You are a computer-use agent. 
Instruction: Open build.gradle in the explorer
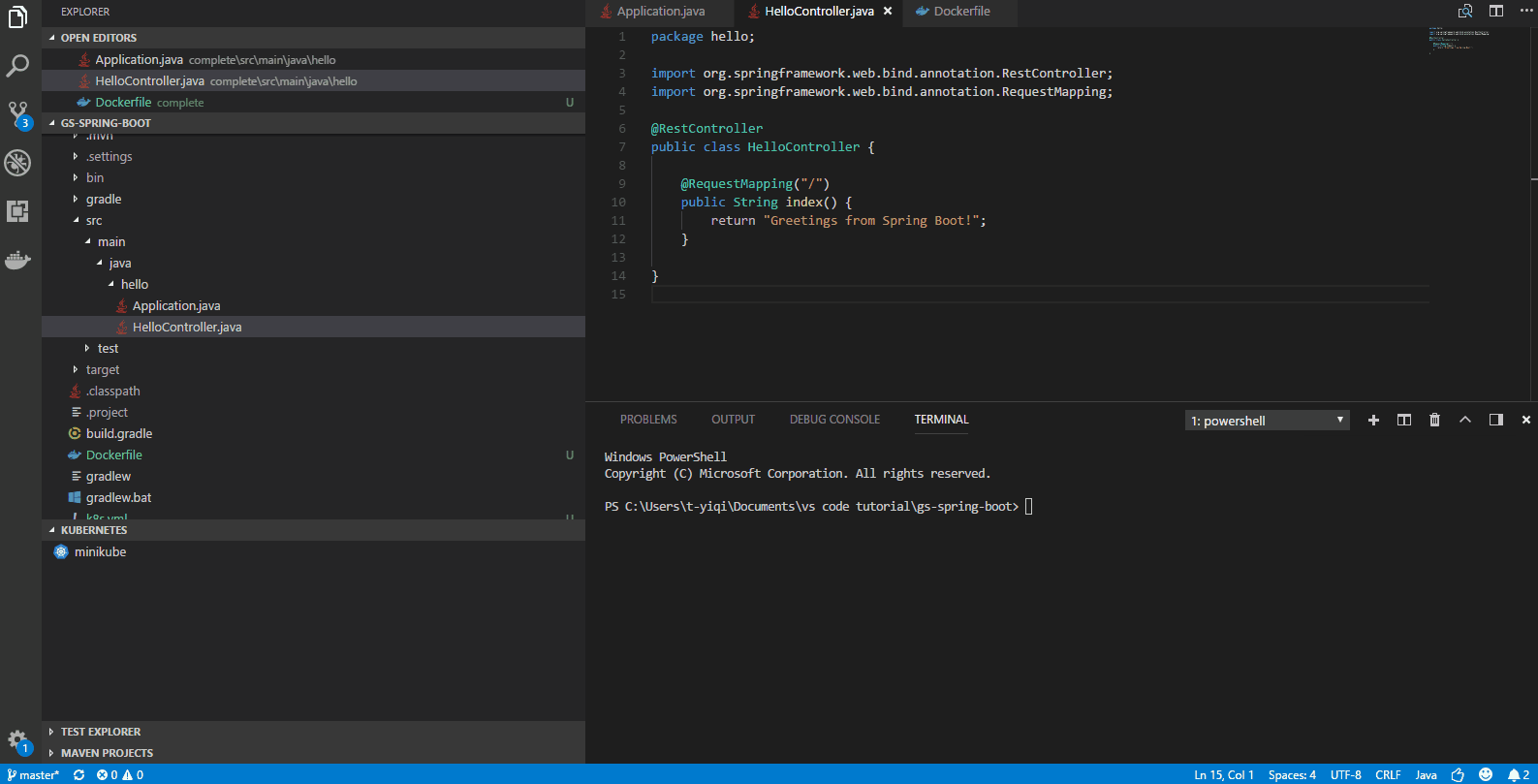tap(119, 433)
